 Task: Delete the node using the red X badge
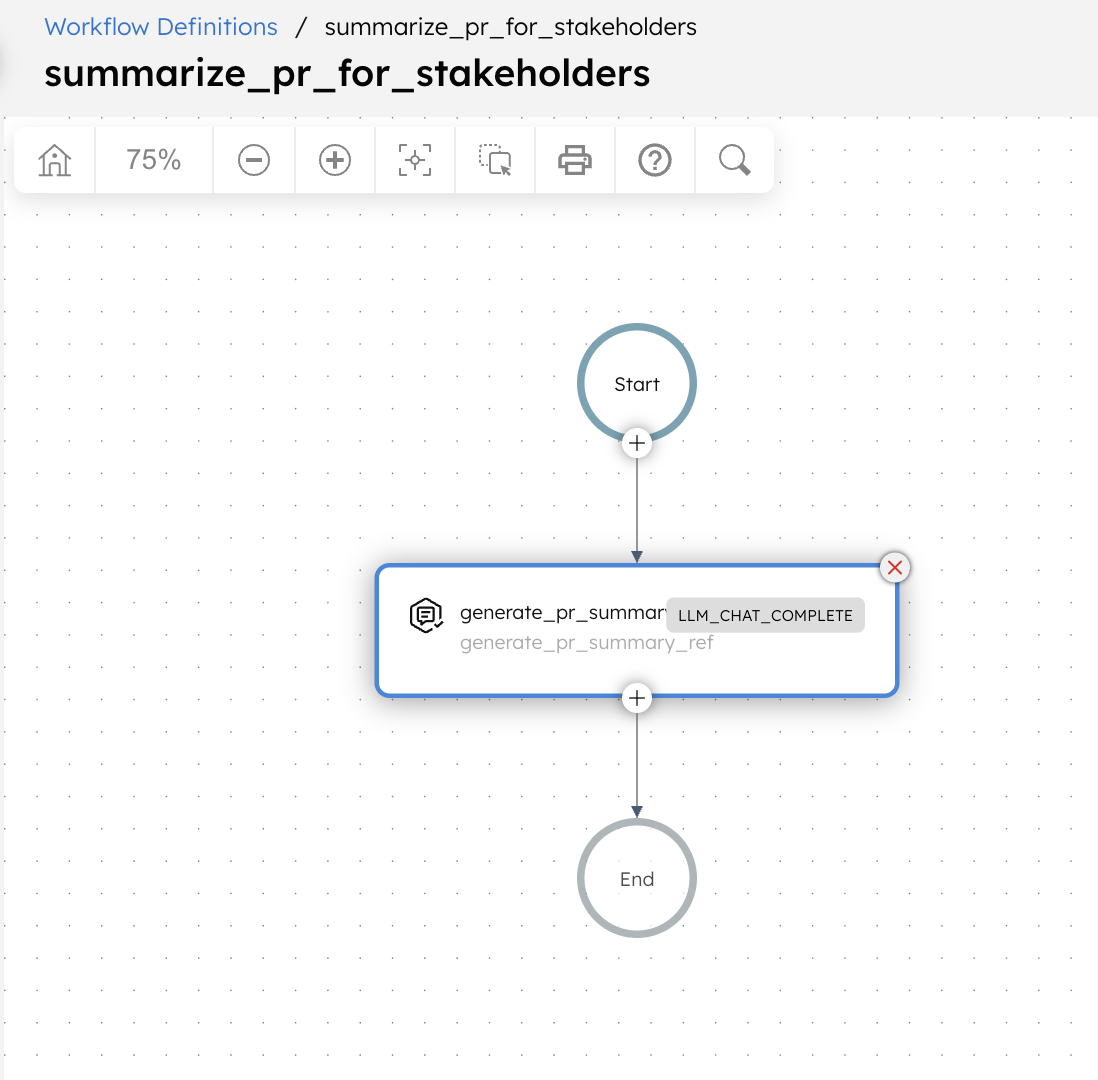(x=894, y=567)
